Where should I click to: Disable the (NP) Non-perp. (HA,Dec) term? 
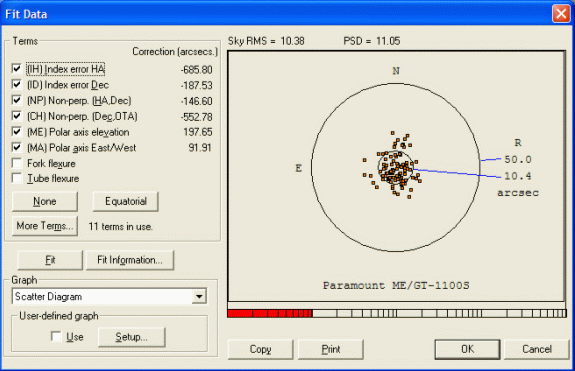(17, 100)
